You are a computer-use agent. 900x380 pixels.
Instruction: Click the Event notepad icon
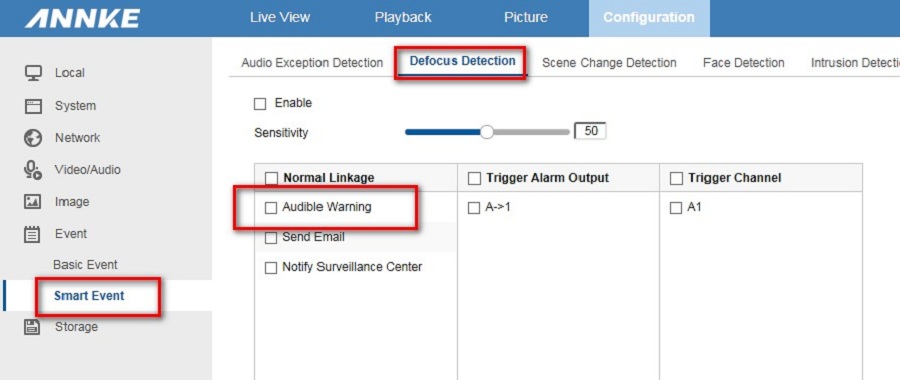[x=33, y=234]
